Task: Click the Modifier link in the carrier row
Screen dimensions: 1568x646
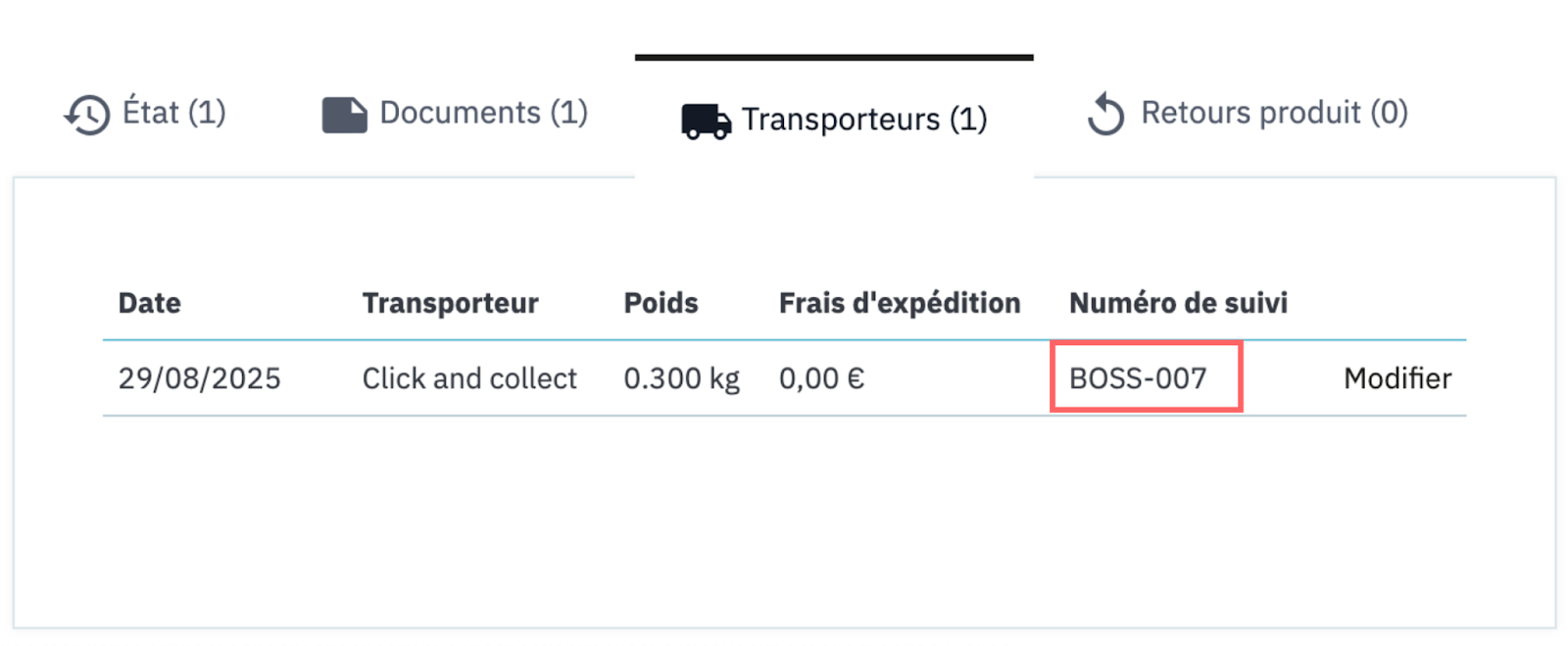Action: click(1396, 378)
